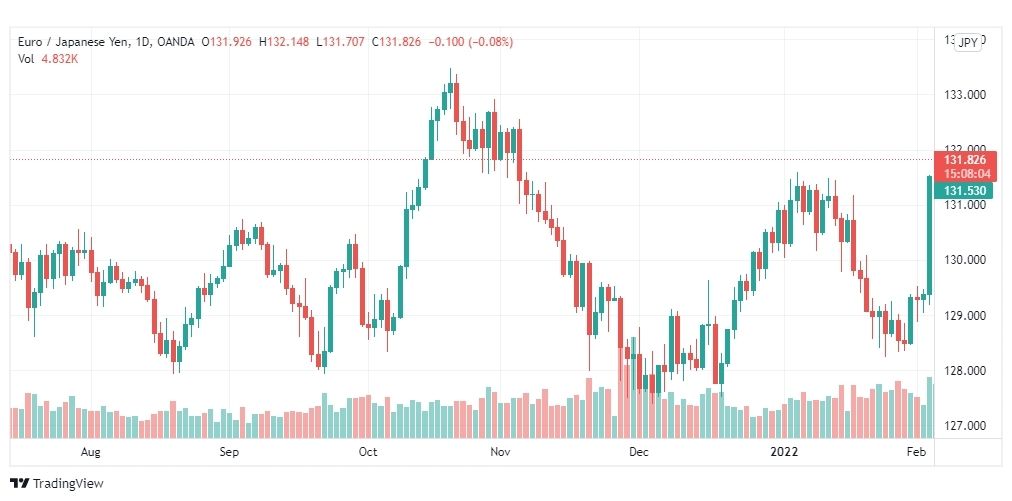This screenshot has width=1012, height=501.
Task: Click the Dec label on time axis
Action: pyautogui.click(x=639, y=452)
